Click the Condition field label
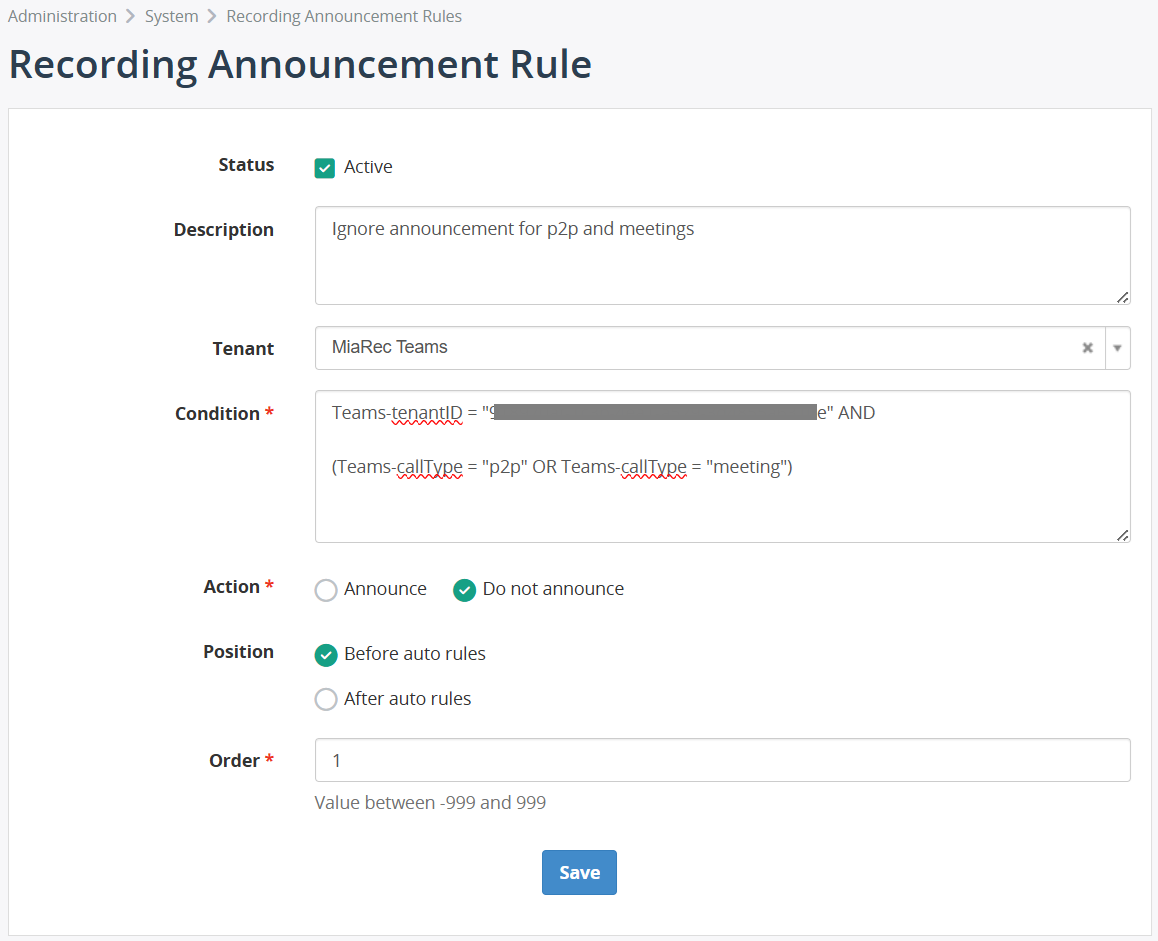 click(x=217, y=414)
